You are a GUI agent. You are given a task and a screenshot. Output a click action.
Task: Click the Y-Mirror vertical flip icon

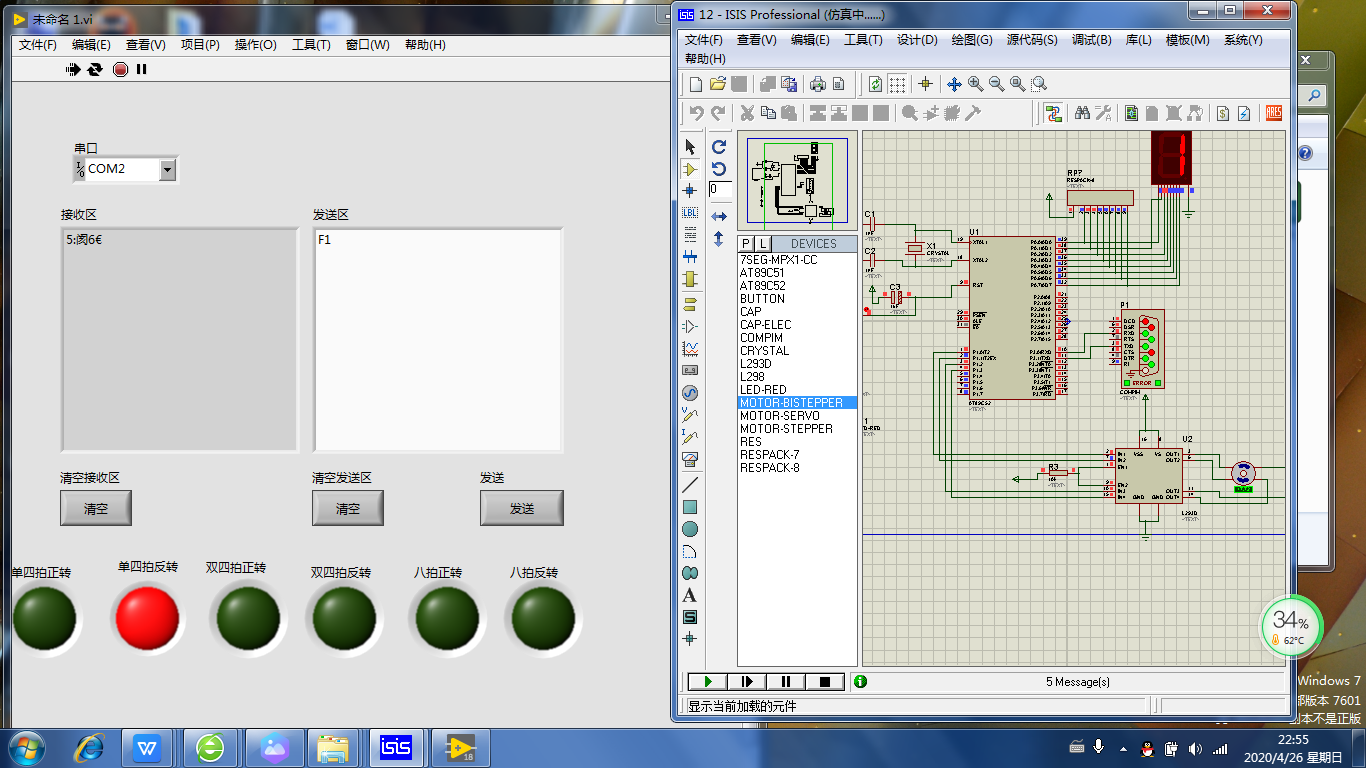click(719, 239)
